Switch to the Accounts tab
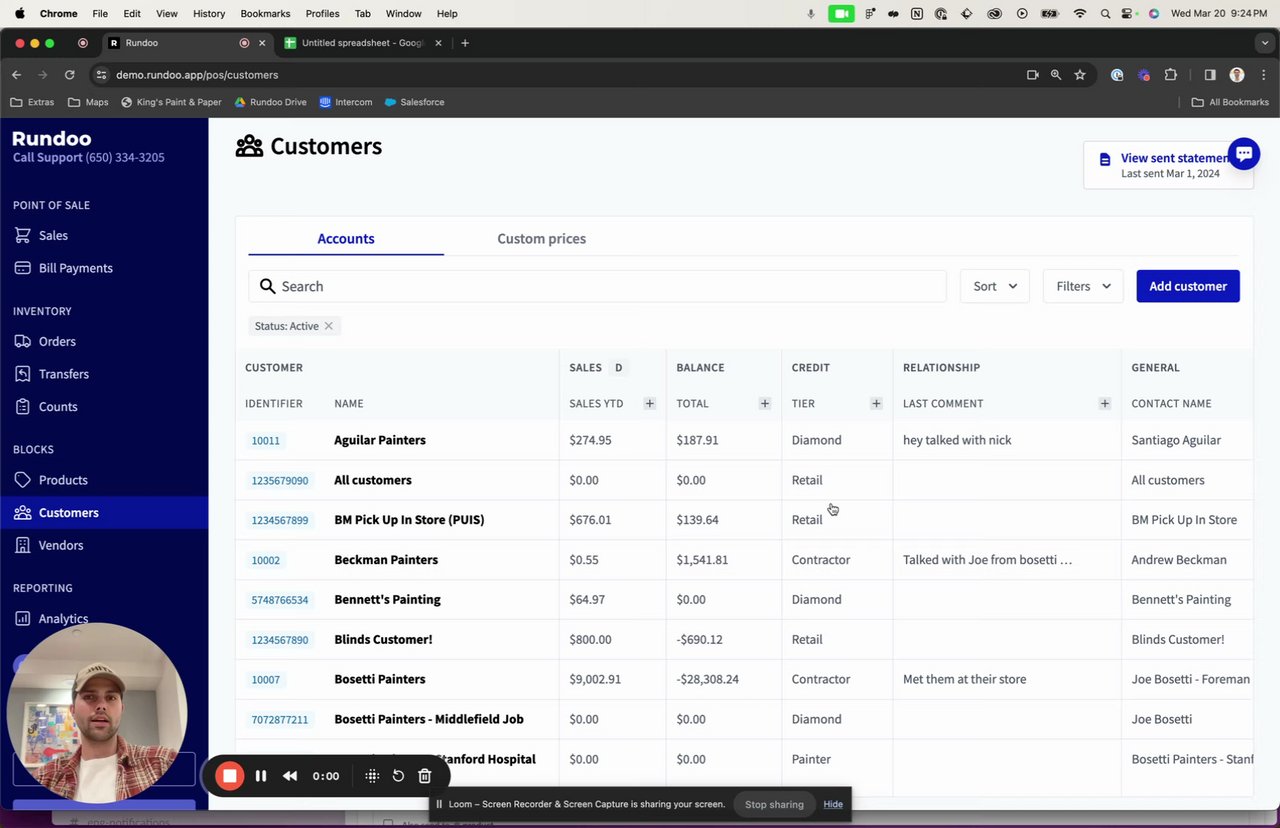 click(x=346, y=239)
